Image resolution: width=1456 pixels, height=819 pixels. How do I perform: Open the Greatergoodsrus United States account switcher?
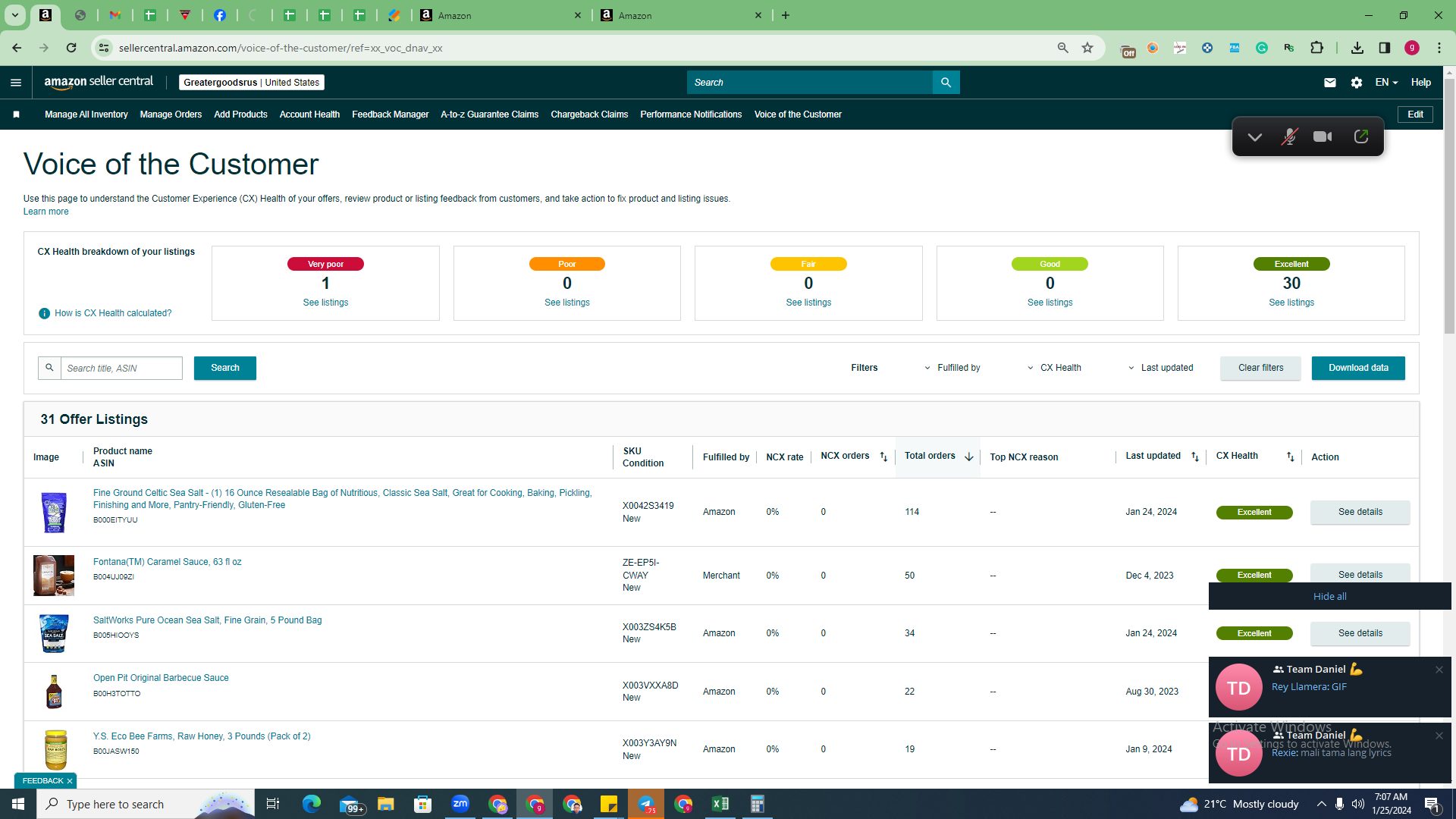coord(252,83)
